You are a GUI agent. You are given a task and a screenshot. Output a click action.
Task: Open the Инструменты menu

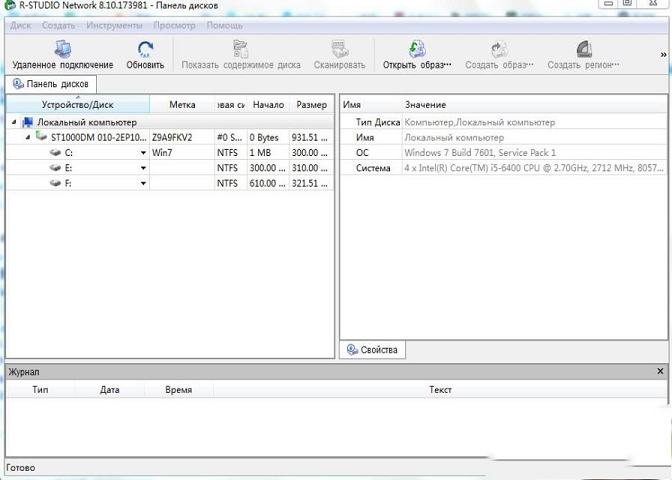(x=113, y=25)
